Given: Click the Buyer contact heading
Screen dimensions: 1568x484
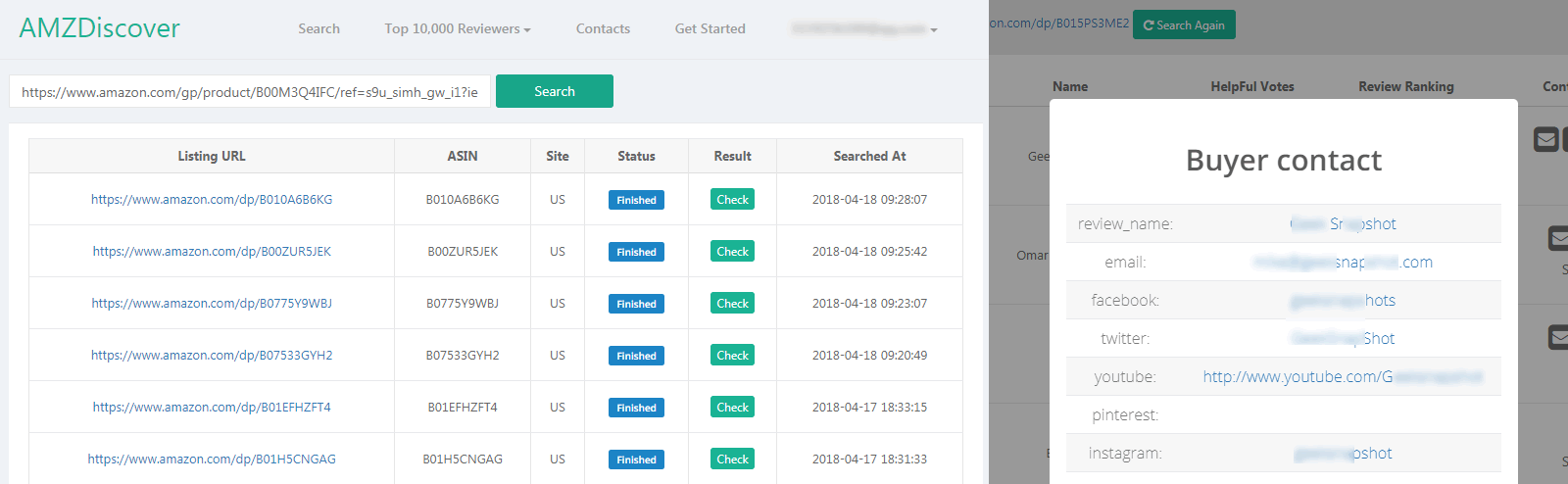Looking at the screenshot, I should coord(1284,160).
